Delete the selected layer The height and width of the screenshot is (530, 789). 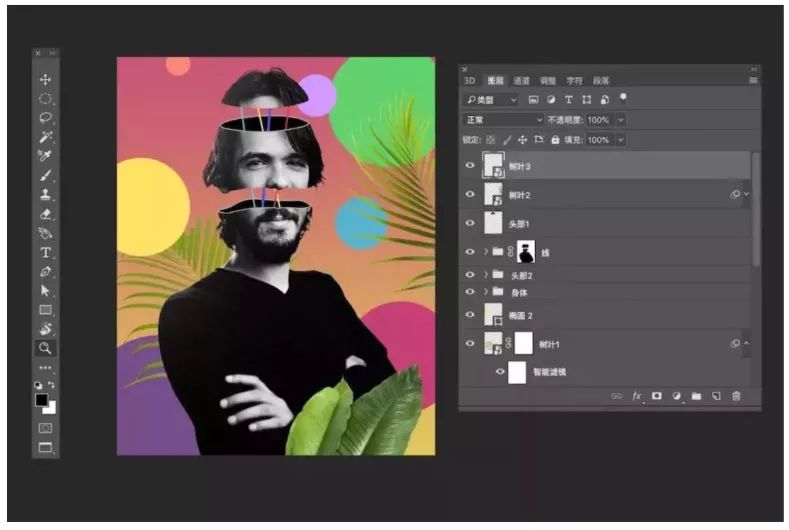pyautogui.click(x=736, y=396)
